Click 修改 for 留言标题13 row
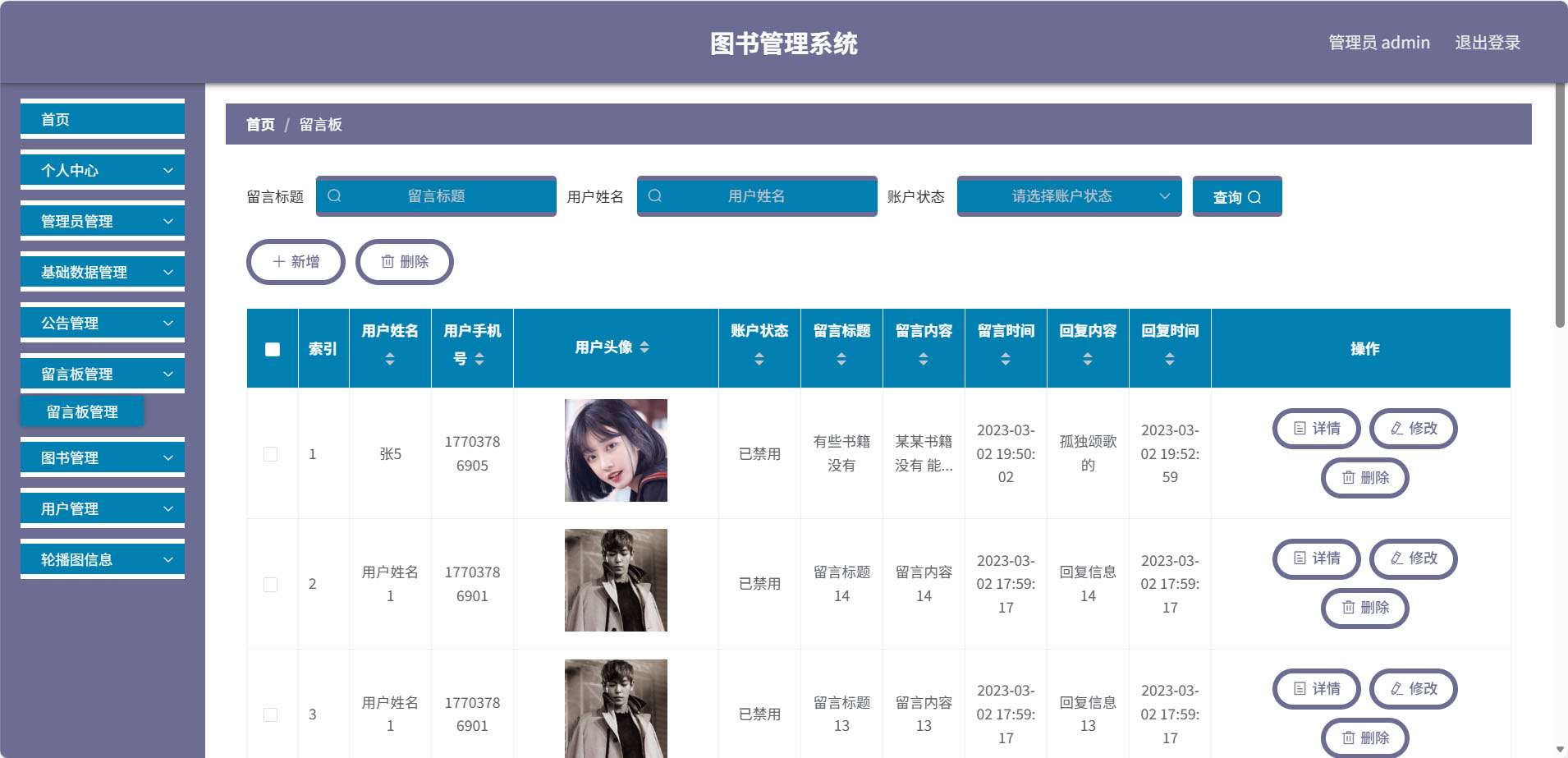The image size is (1568, 758). point(1414,689)
